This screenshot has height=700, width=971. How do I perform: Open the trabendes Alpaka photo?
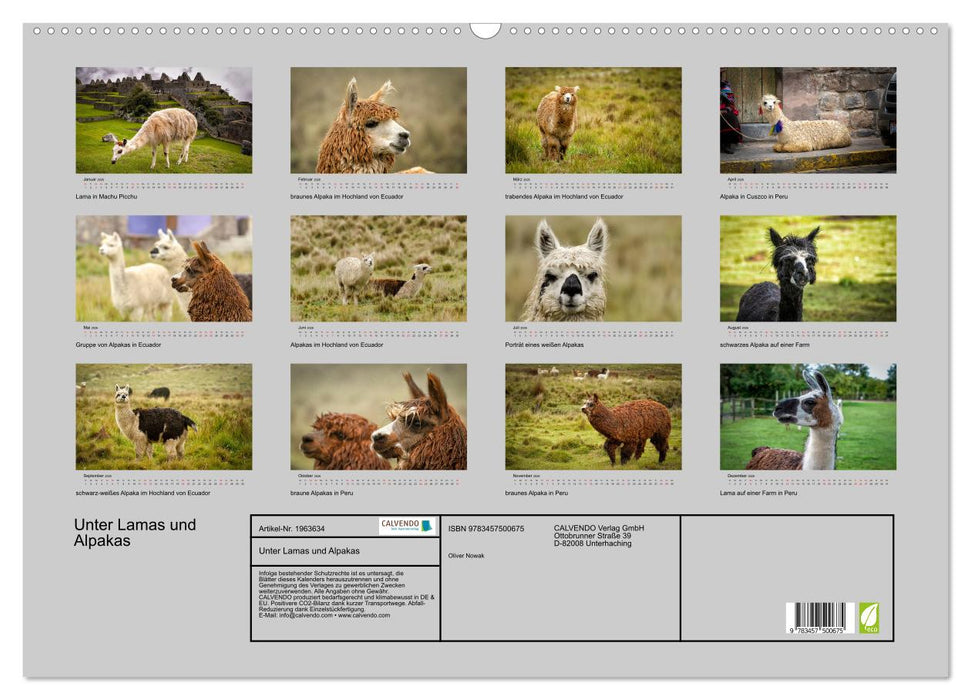[593, 120]
